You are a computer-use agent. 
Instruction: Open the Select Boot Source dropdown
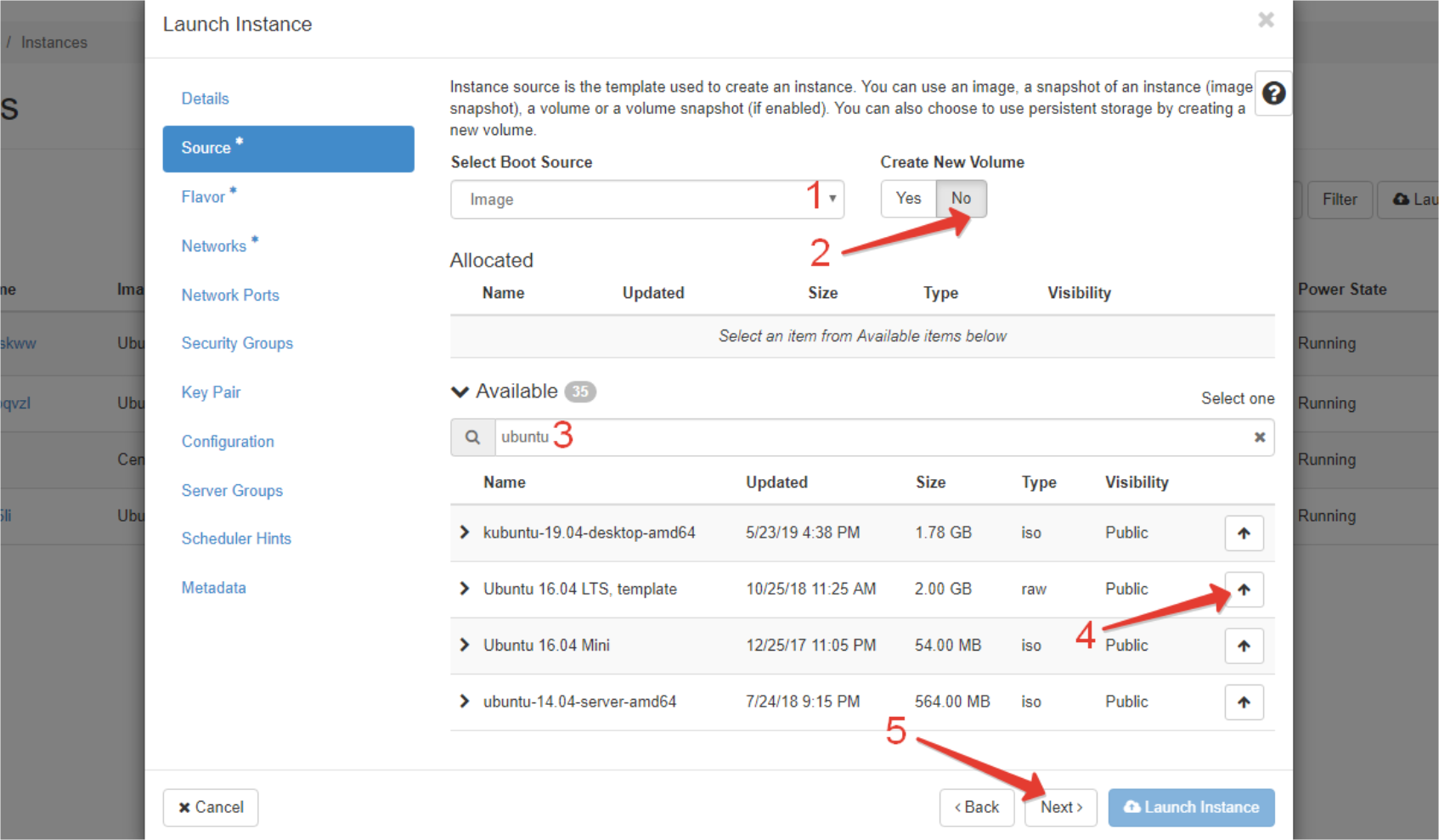click(646, 200)
